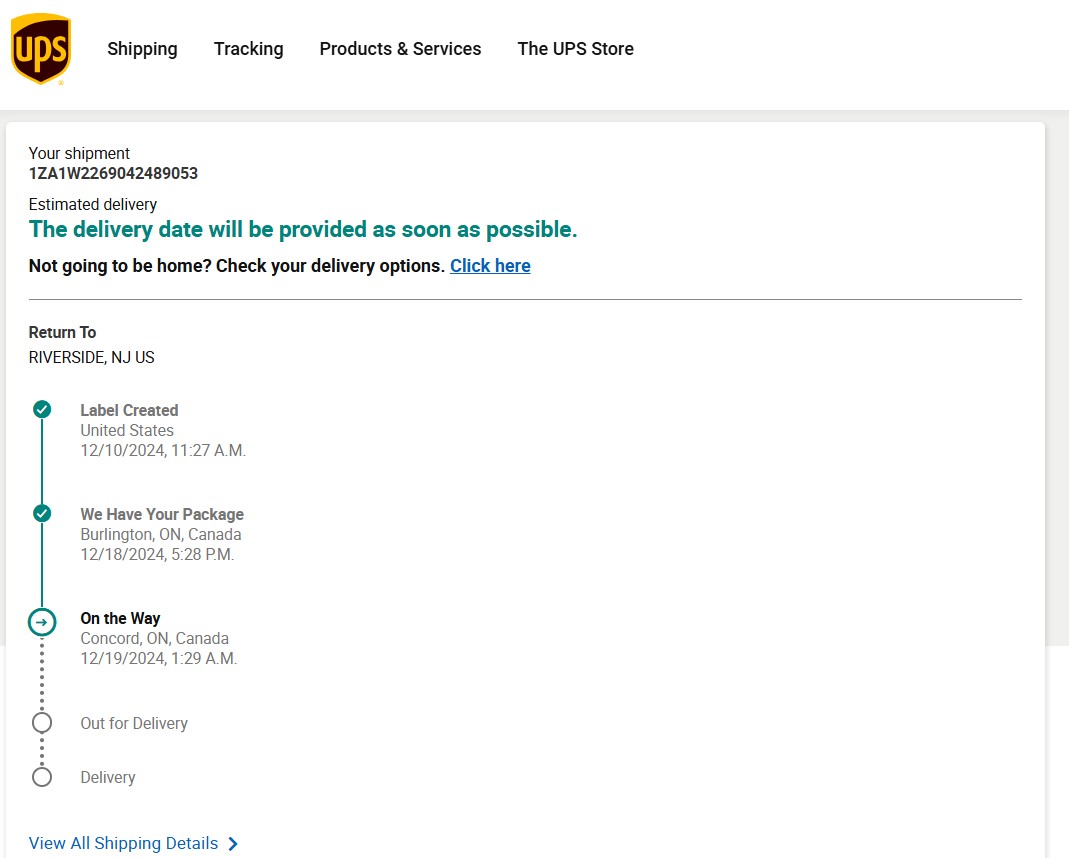Open View All Shipping Details link
Image resolution: width=1069 pixels, height=858 pixels.
pyautogui.click(x=123, y=844)
